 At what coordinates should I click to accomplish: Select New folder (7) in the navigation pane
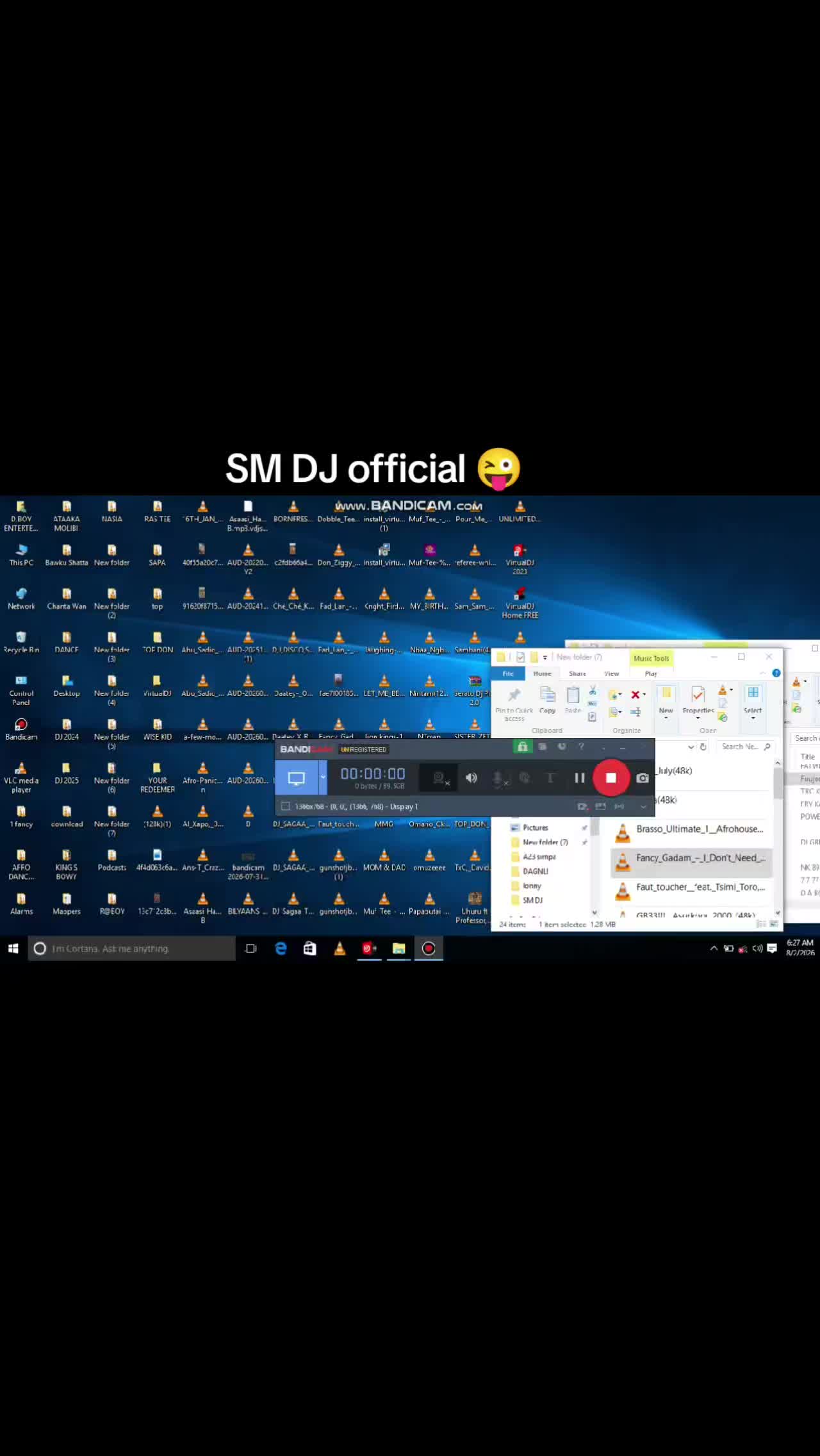coord(539,842)
